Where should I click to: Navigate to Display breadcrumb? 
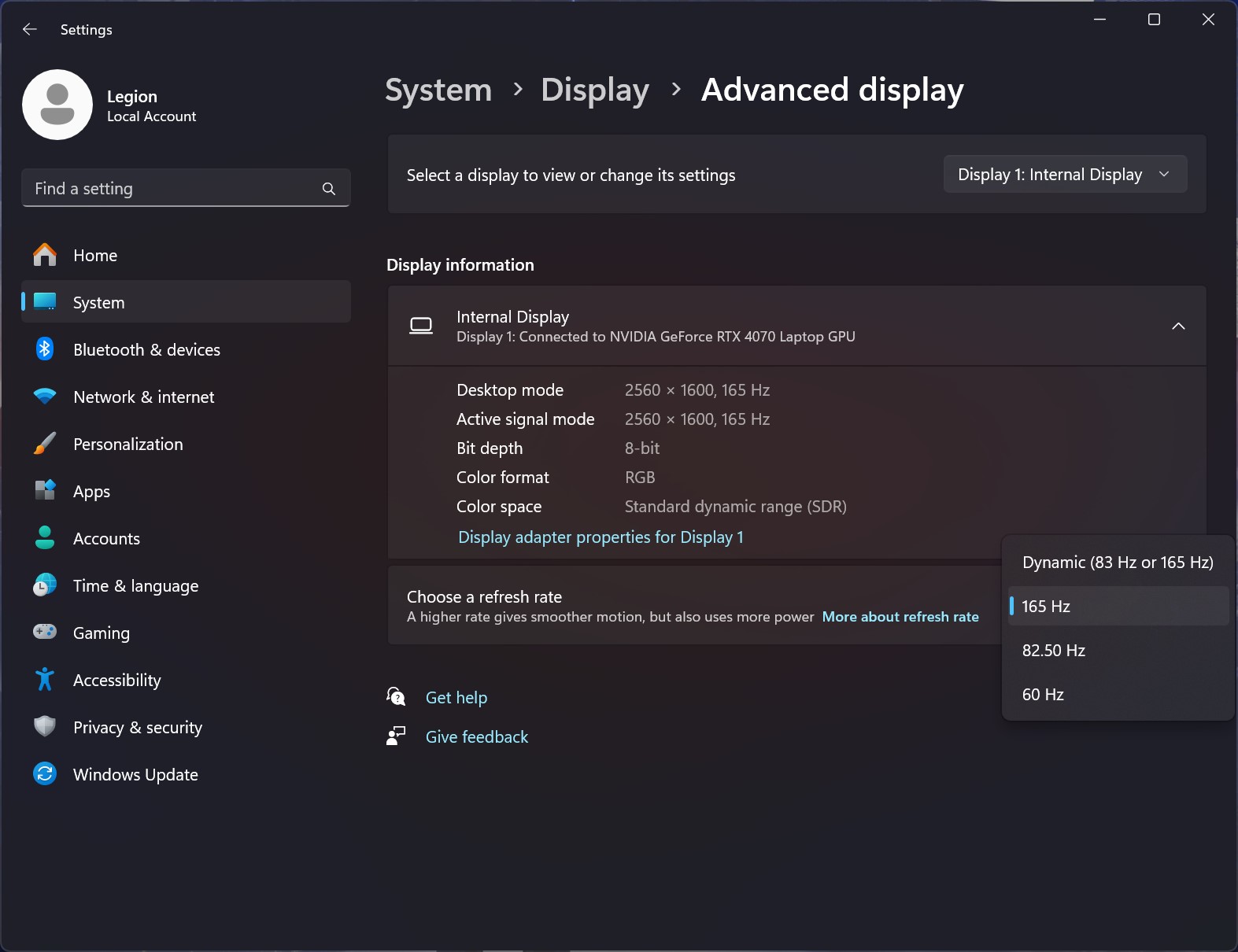click(595, 90)
